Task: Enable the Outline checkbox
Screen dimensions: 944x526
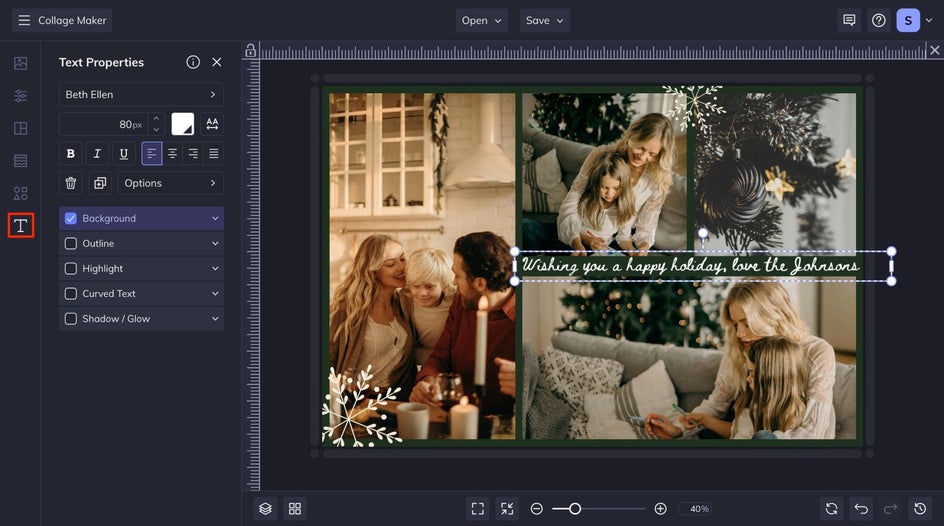Action: (70, 244)
